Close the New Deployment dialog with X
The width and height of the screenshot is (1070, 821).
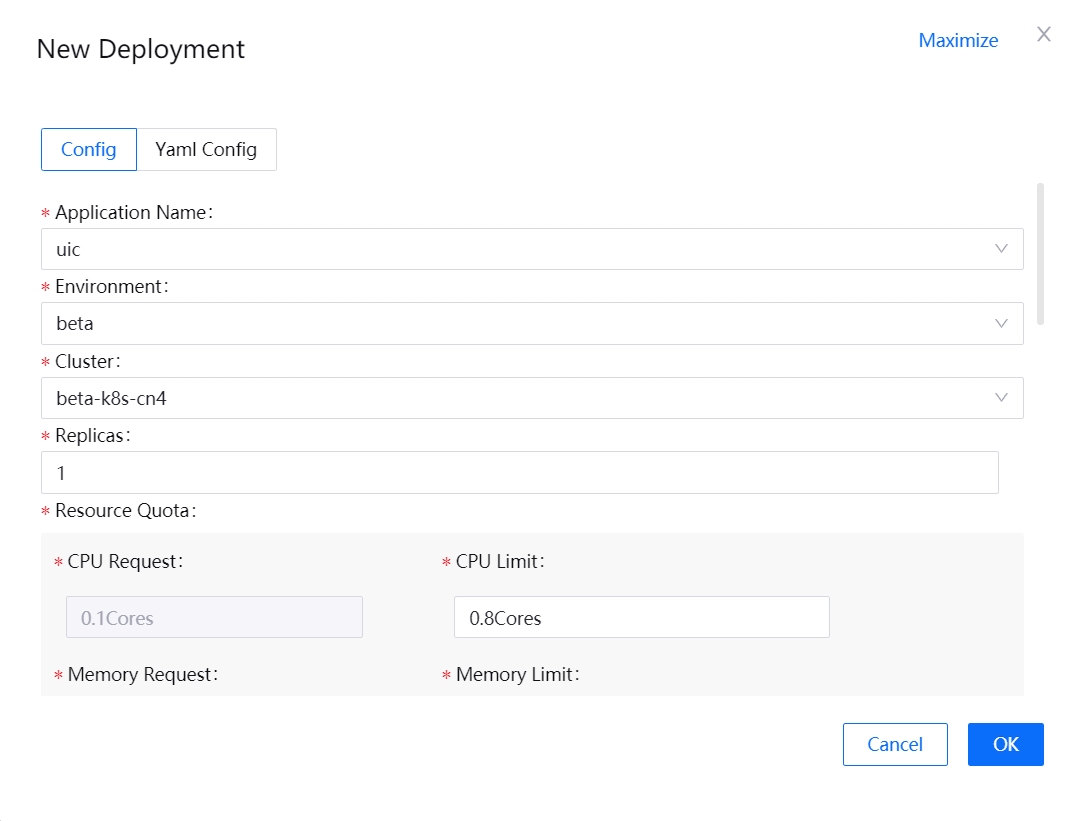(x=1044, y=35)
